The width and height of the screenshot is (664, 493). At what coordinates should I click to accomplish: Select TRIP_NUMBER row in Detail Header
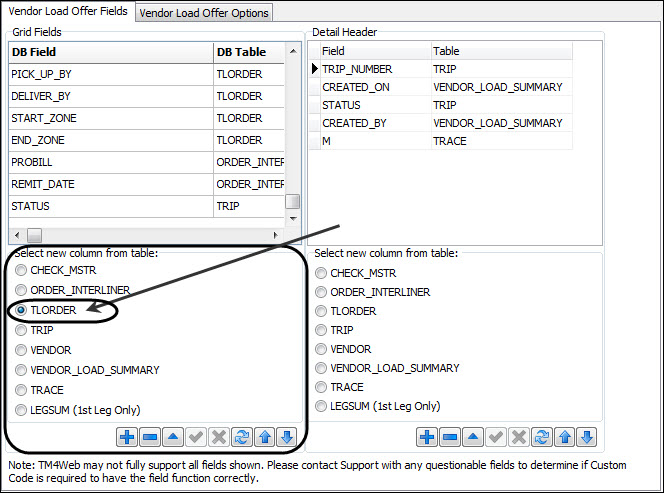pos(441,69)
